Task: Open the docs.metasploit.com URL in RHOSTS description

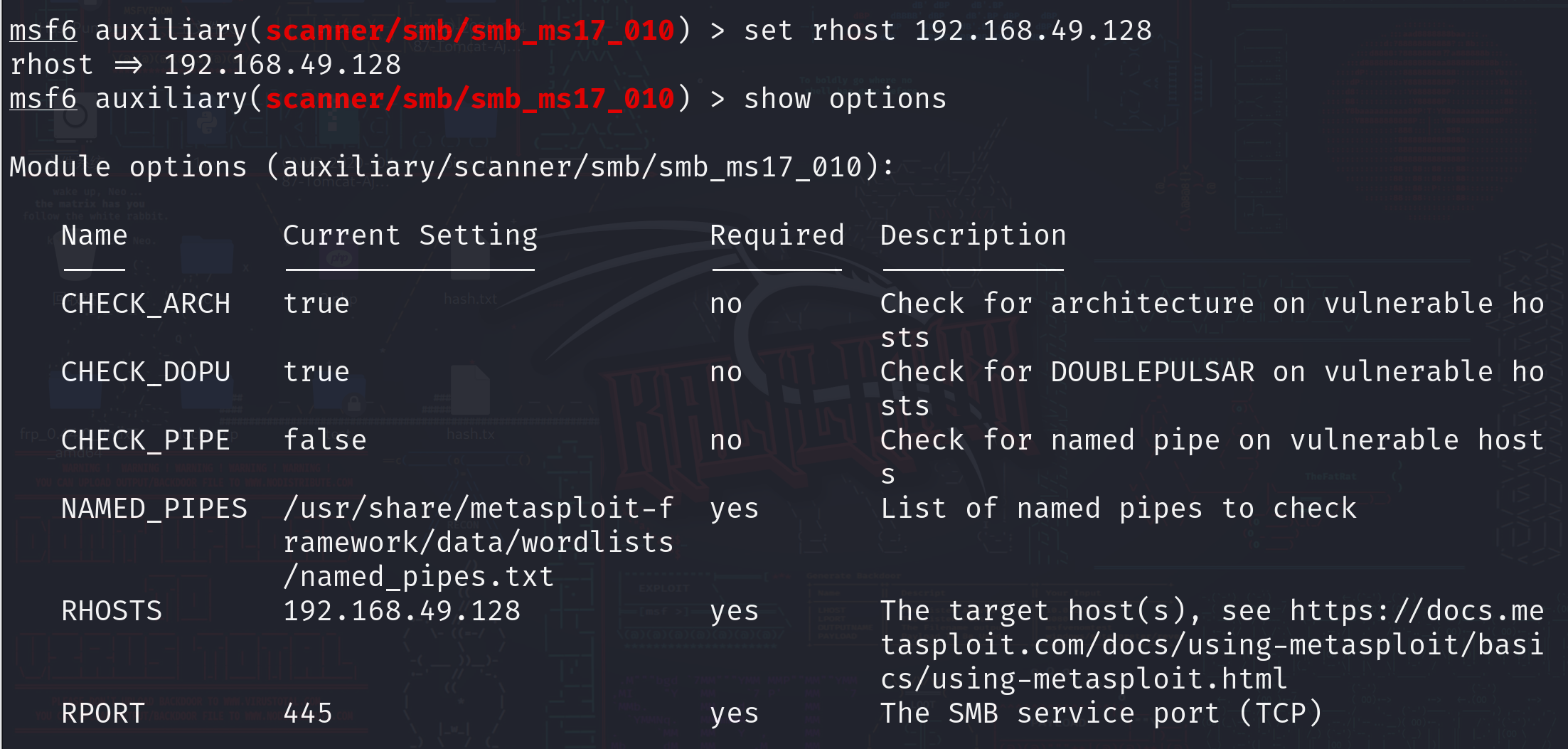Action: tap(1212, 645)
